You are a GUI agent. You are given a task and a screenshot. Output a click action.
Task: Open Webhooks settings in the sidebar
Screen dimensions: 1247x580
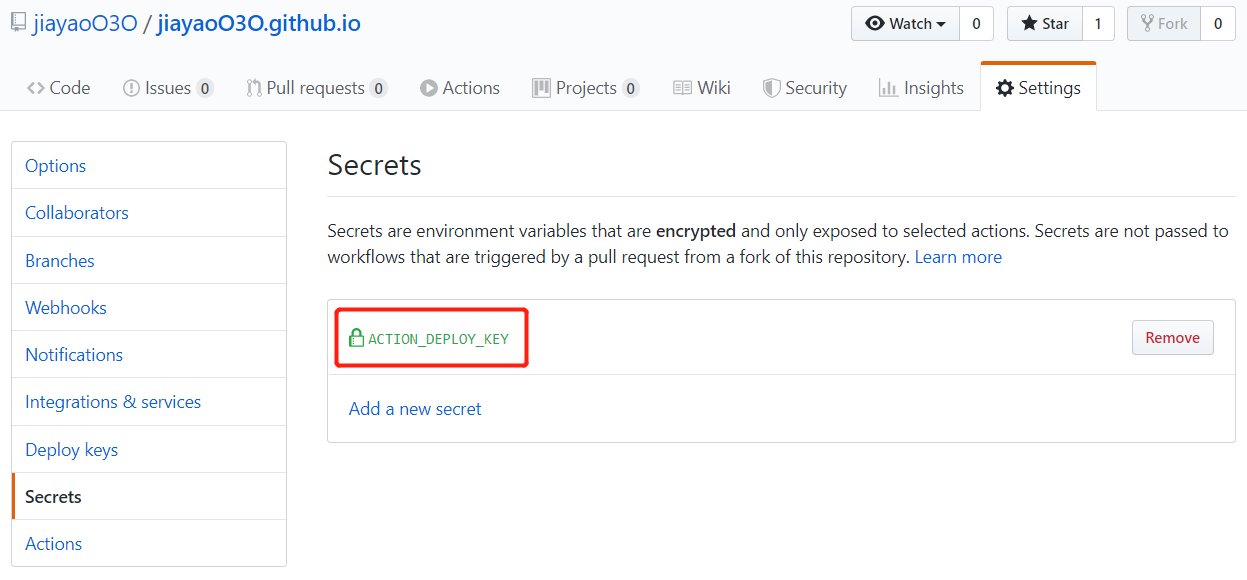pyautogui.click(x=66, y=308)
